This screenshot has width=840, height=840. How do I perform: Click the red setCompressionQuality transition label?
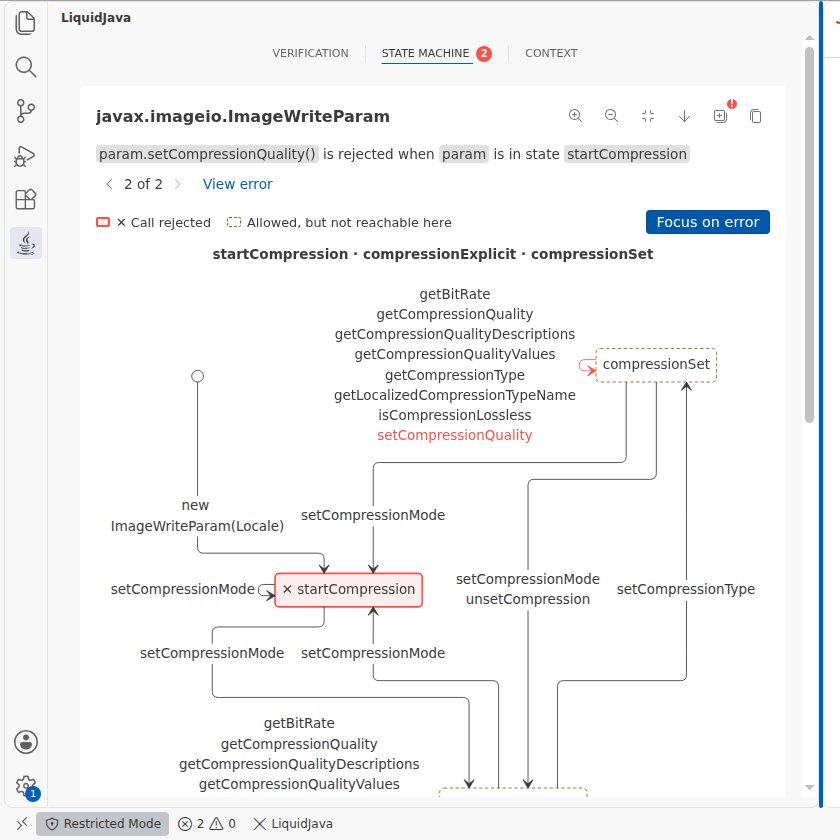point(454,435)
